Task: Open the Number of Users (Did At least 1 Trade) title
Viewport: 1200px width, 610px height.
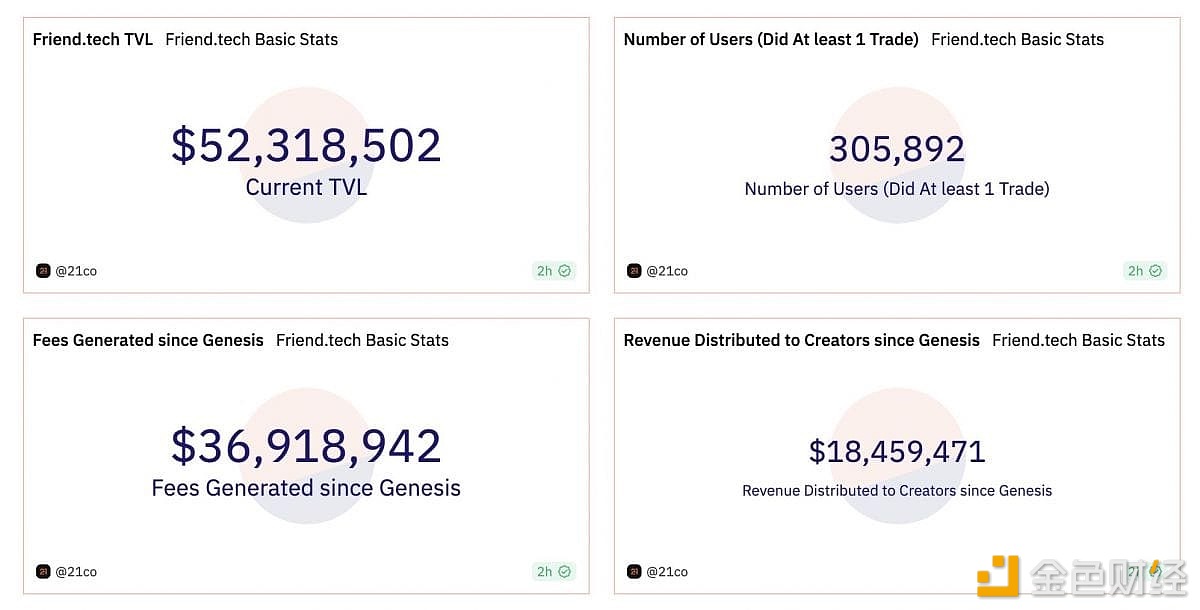Action: coord(771,40)
